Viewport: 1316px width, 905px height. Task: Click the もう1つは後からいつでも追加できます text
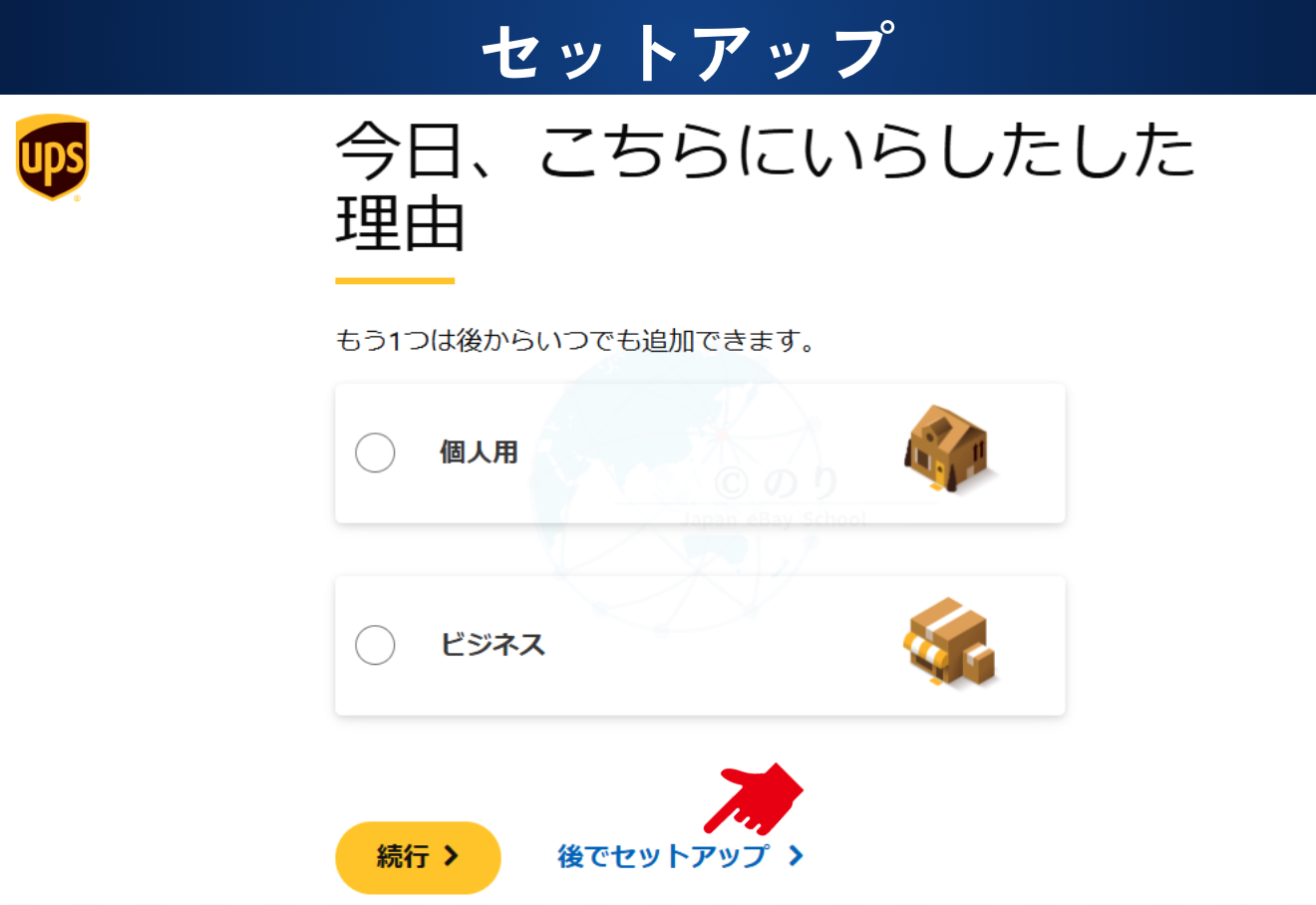point(575,341)
